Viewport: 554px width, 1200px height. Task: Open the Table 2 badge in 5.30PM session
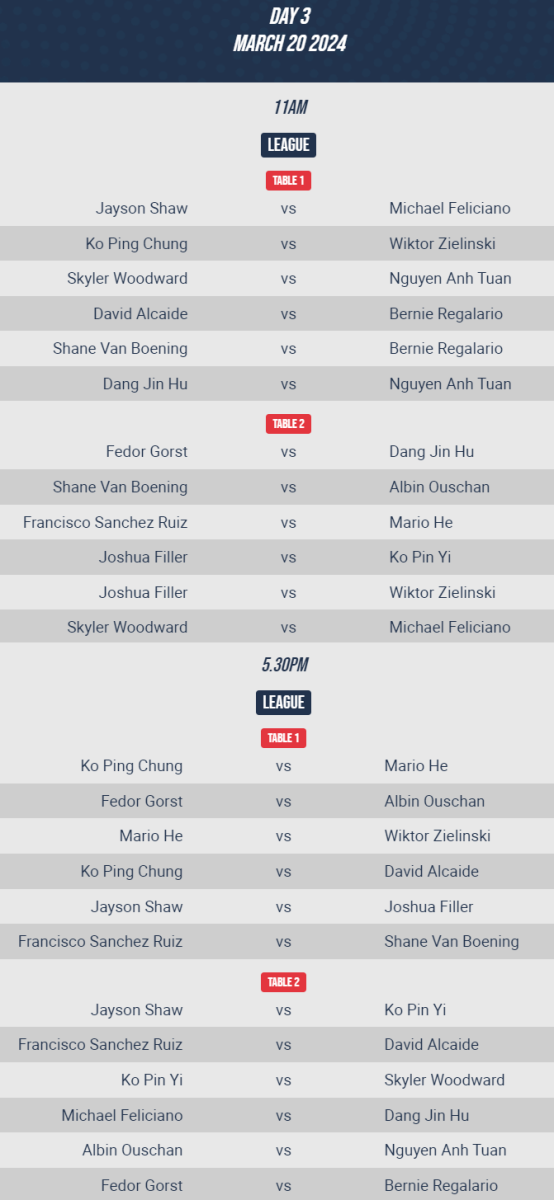283,982
